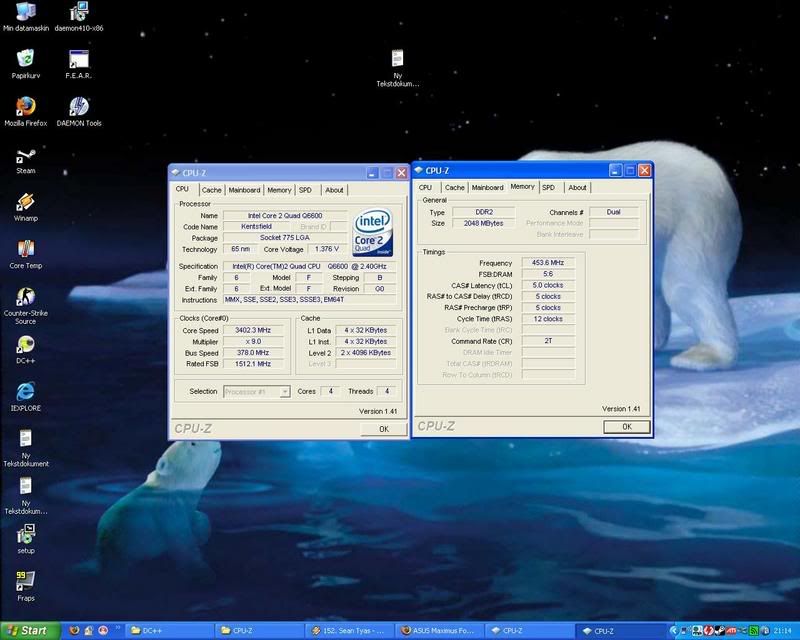Open the IEXPLORE desktop icon

click(x=26, y=397)
